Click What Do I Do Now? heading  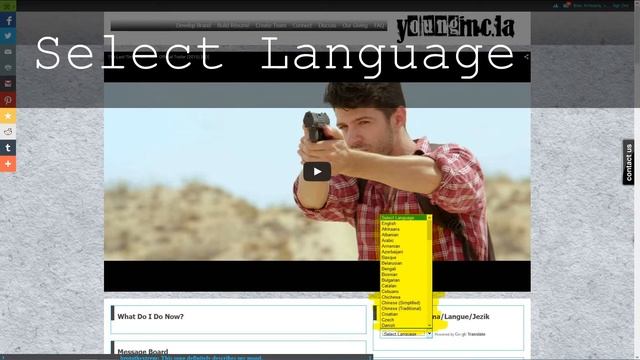pos(150,317)
